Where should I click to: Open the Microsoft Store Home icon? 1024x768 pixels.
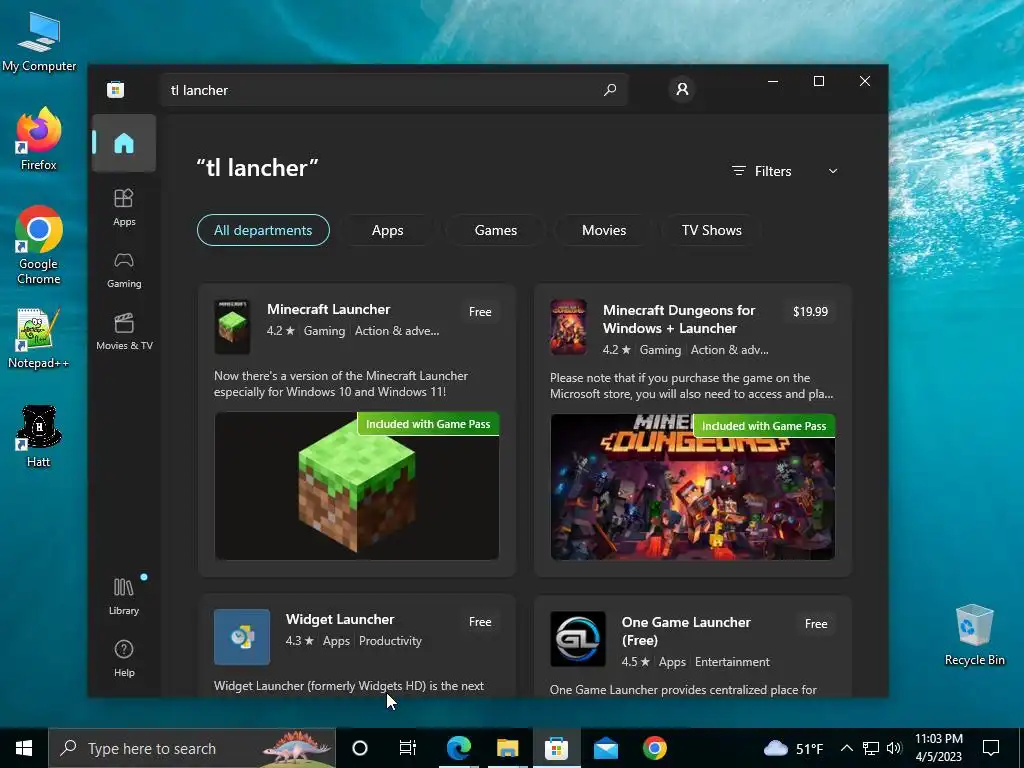coord(123,143)
